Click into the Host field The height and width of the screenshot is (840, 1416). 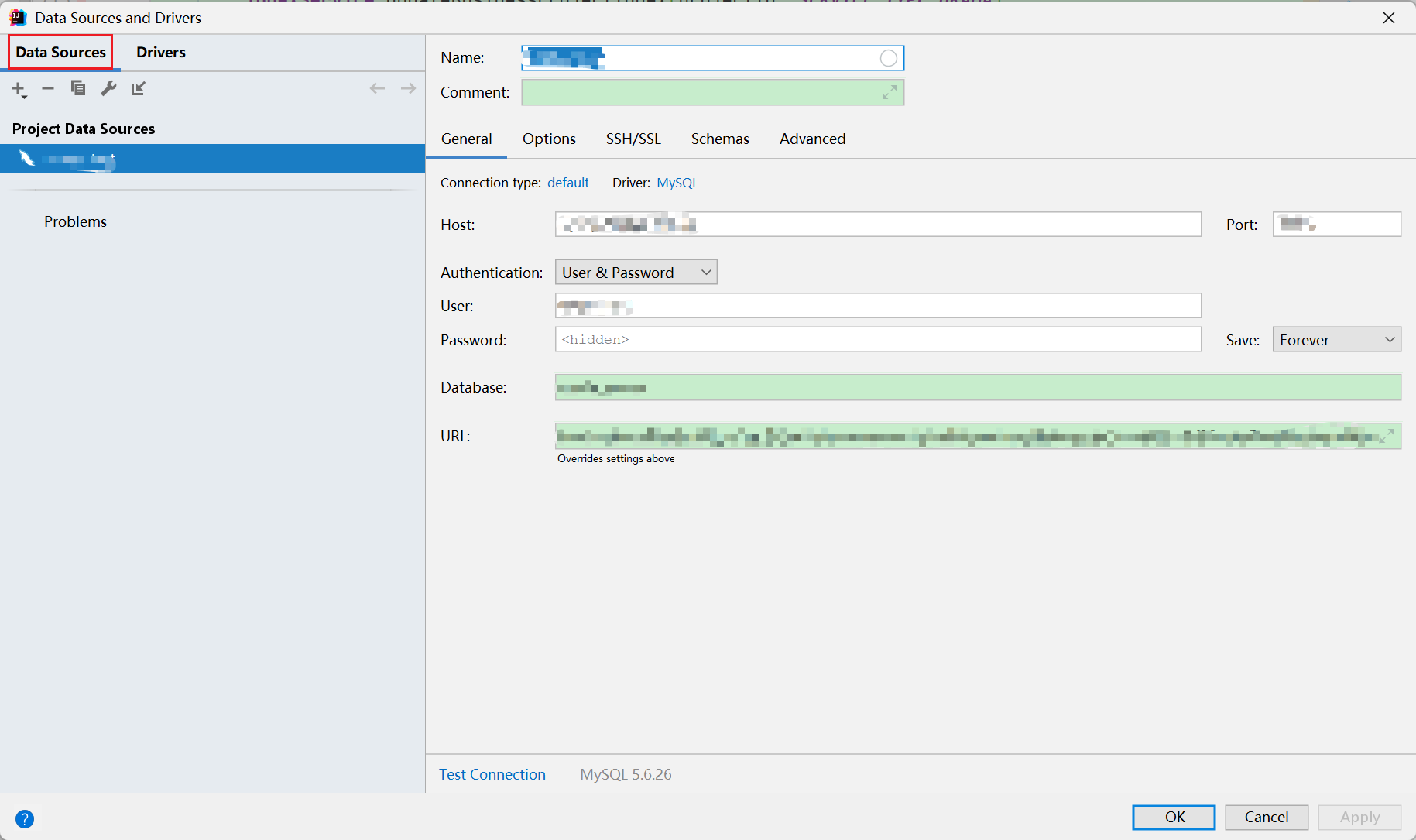[x=878, y=225]
